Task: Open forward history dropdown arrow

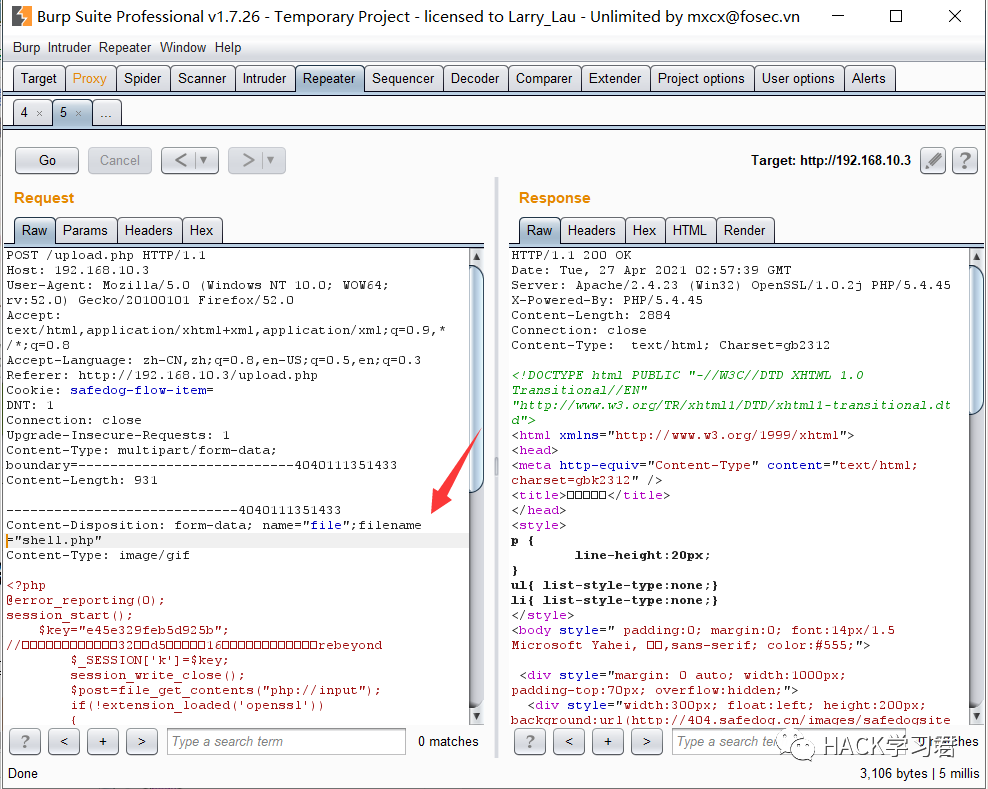Action: pyautogui.click(x=271, y=160)
